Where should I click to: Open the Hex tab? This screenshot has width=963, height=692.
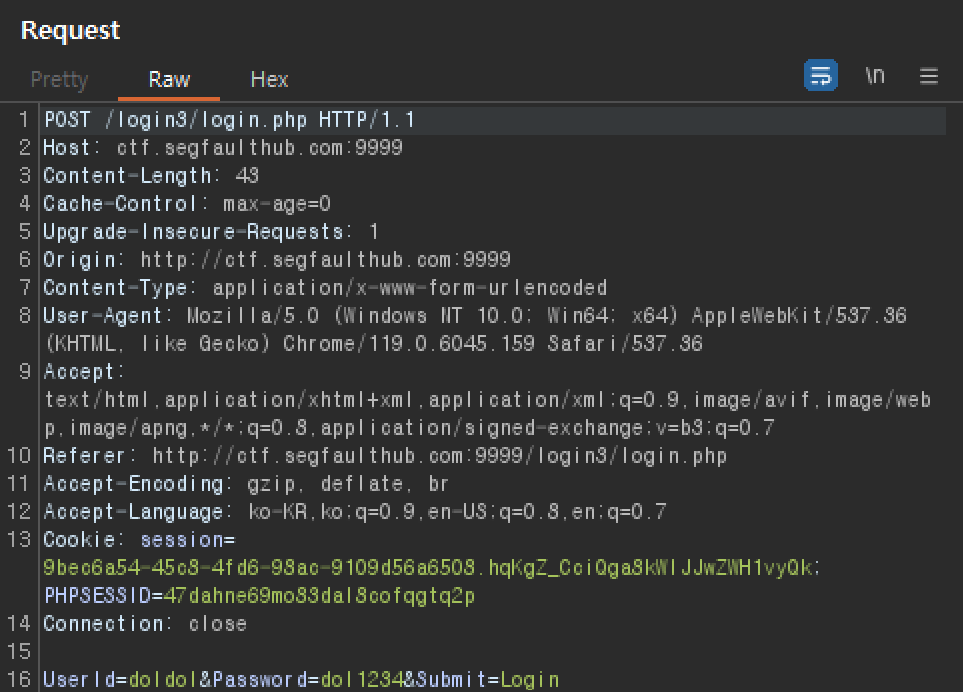(269, 79)
